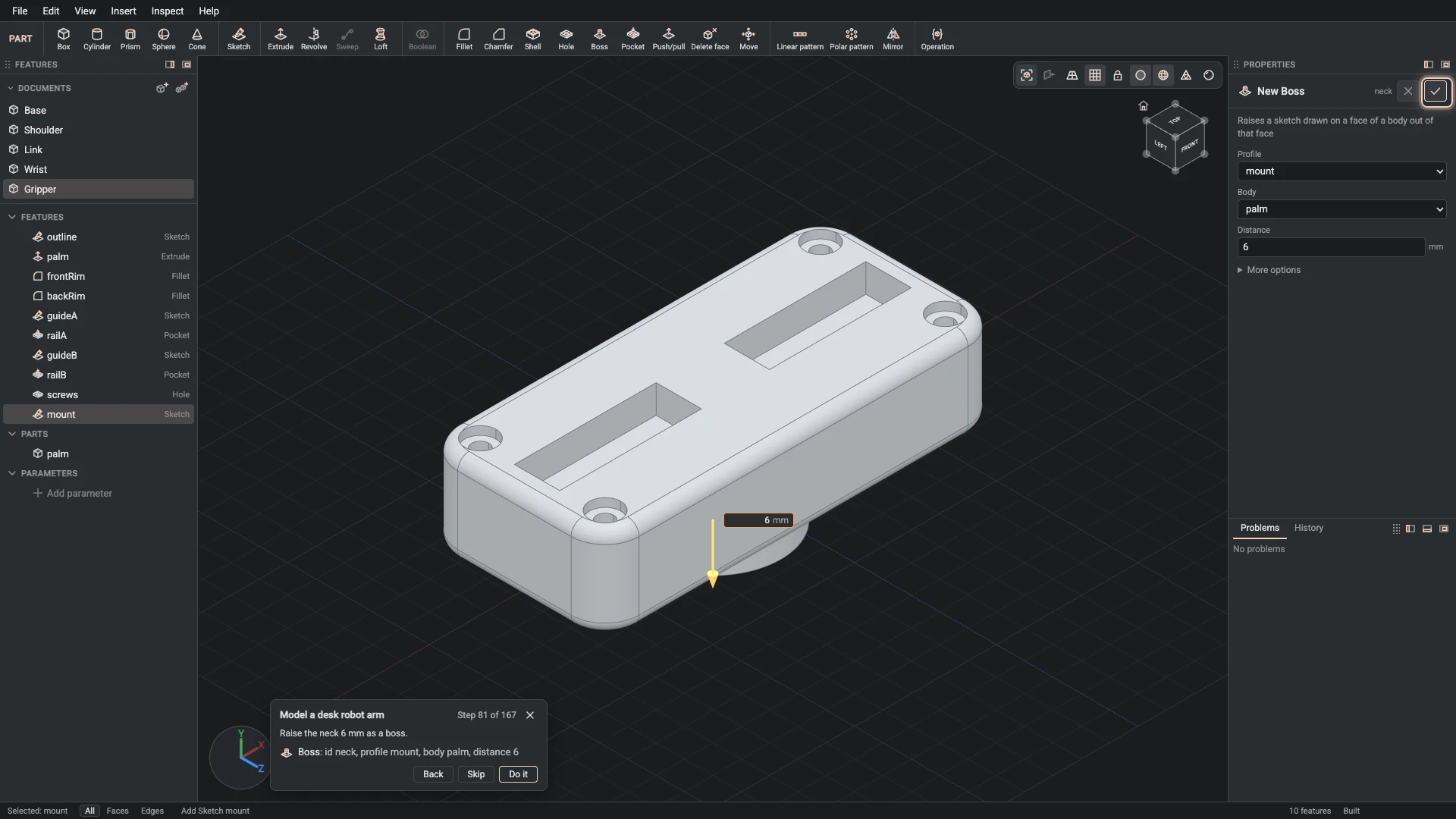The width and height of the screenshot is (1456, 819).
Task: Select the Mirror tool
Action: [x=893, y=39]
